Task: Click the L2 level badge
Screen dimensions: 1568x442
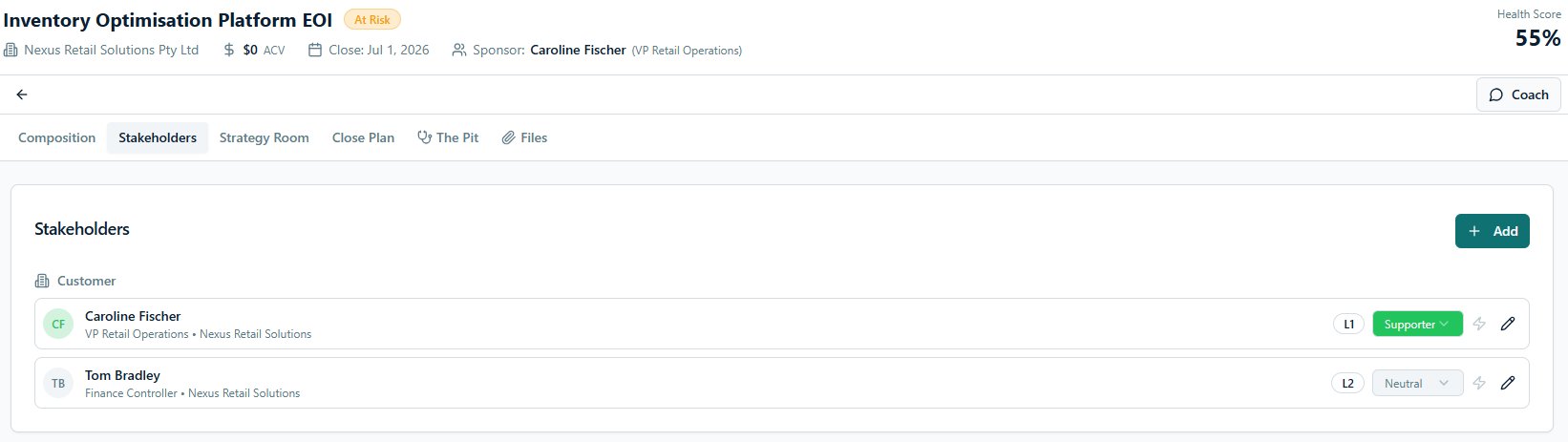Action: [1347, 383]
